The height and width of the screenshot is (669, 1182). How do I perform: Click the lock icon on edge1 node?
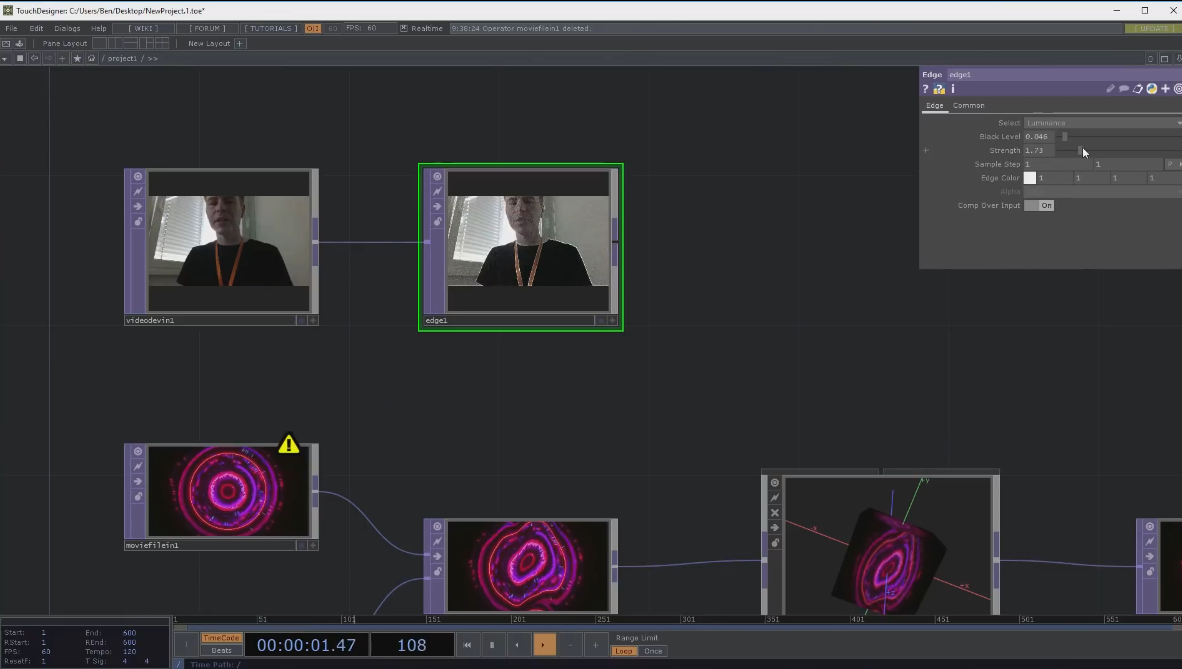click(x=437, y=222)
